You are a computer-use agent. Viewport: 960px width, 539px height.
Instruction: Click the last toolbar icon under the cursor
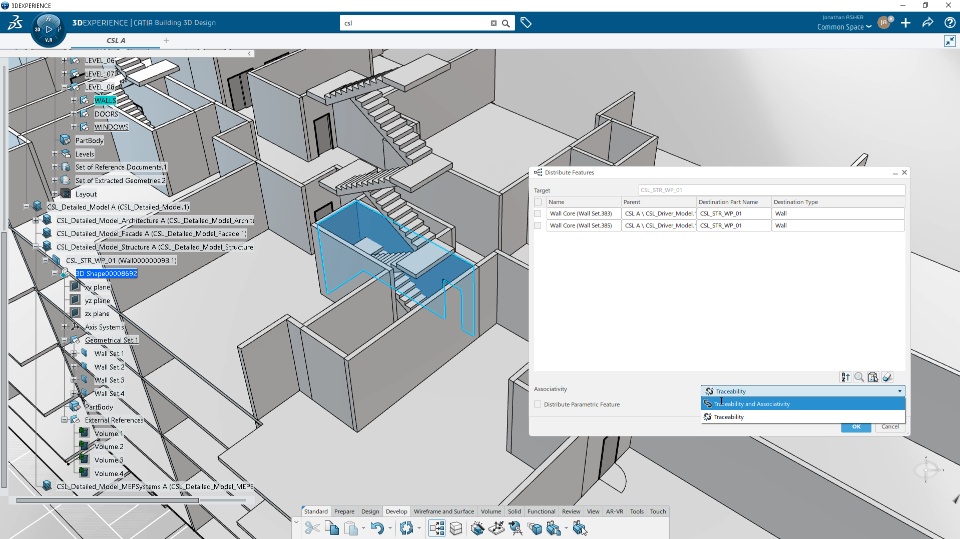tap(579, 528)
